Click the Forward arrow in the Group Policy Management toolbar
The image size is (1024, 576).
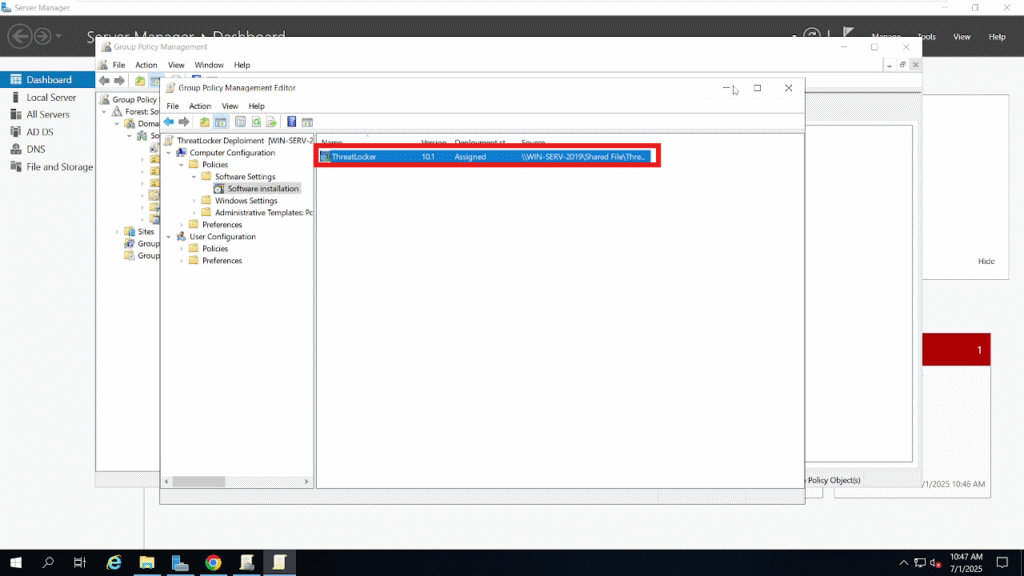pyautogui.click(x=120, y=81)
